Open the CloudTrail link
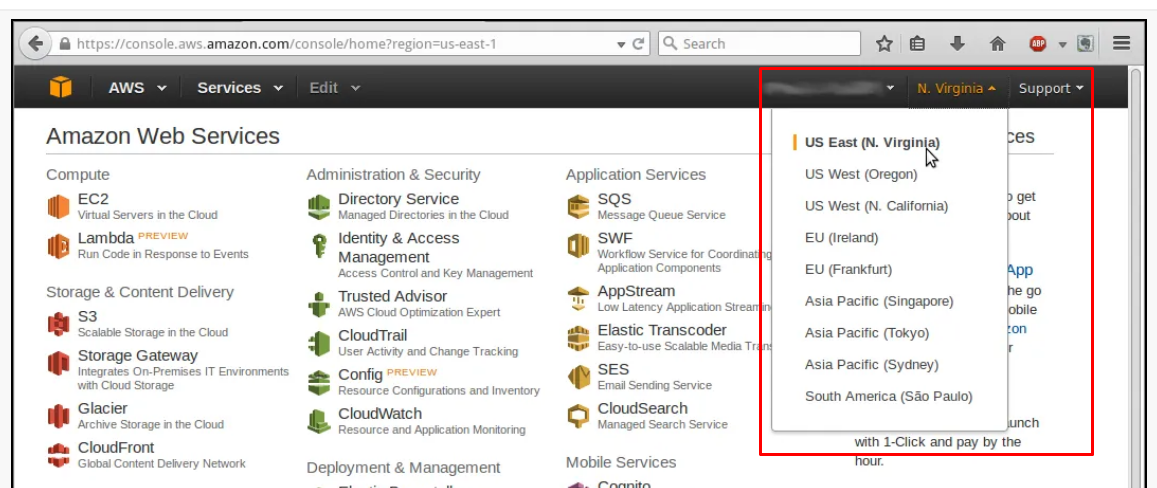The width and height of the screenshot is (1157, 488). [373, 336]
